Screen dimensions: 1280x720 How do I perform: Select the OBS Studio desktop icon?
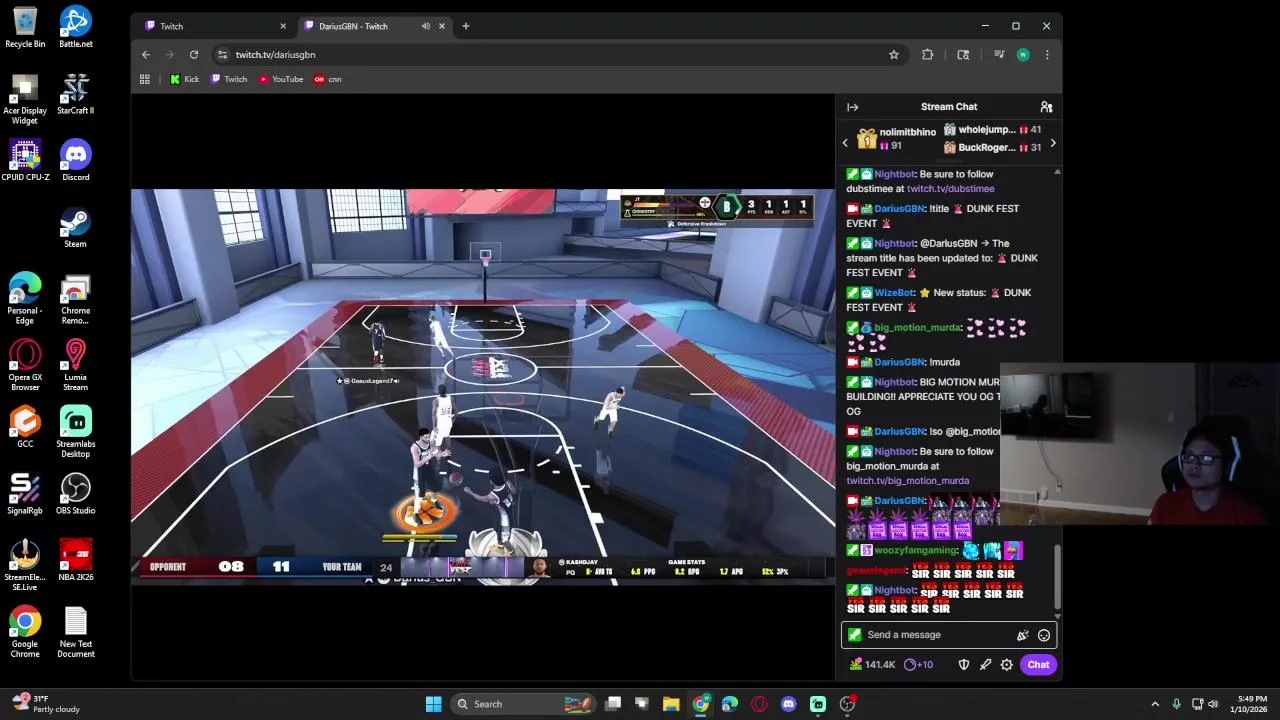[75, 494]
